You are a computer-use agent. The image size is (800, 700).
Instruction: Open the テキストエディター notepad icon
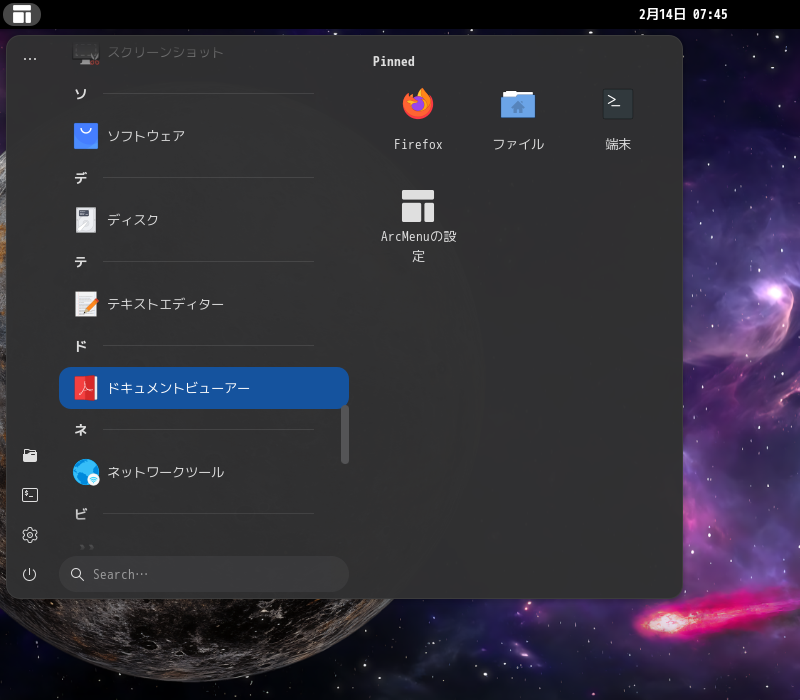pos(86,304)
